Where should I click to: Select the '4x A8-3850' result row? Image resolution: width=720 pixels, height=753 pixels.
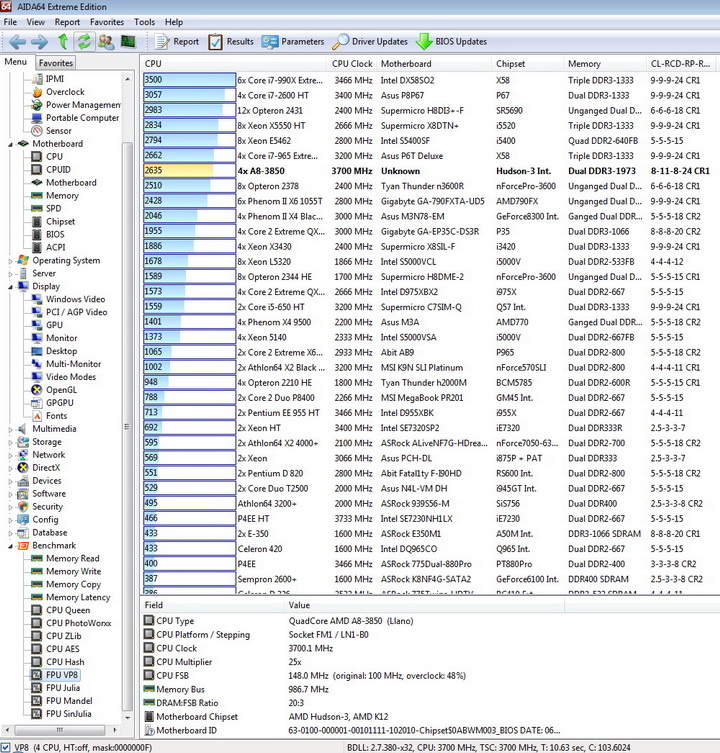point(429,171)
